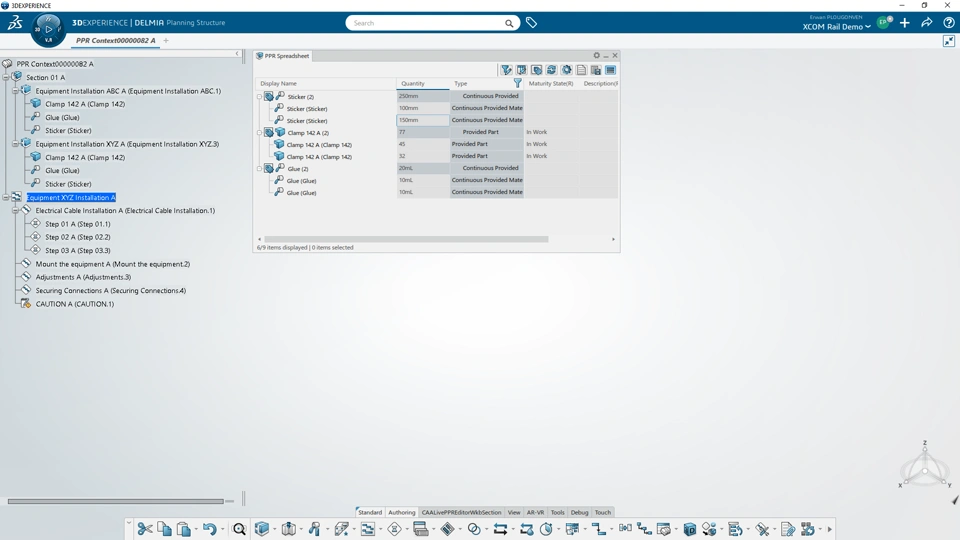Click the gear icon in spreadsheet toolbar
This screenshot has height=540, width=960.
pos(566,70)
